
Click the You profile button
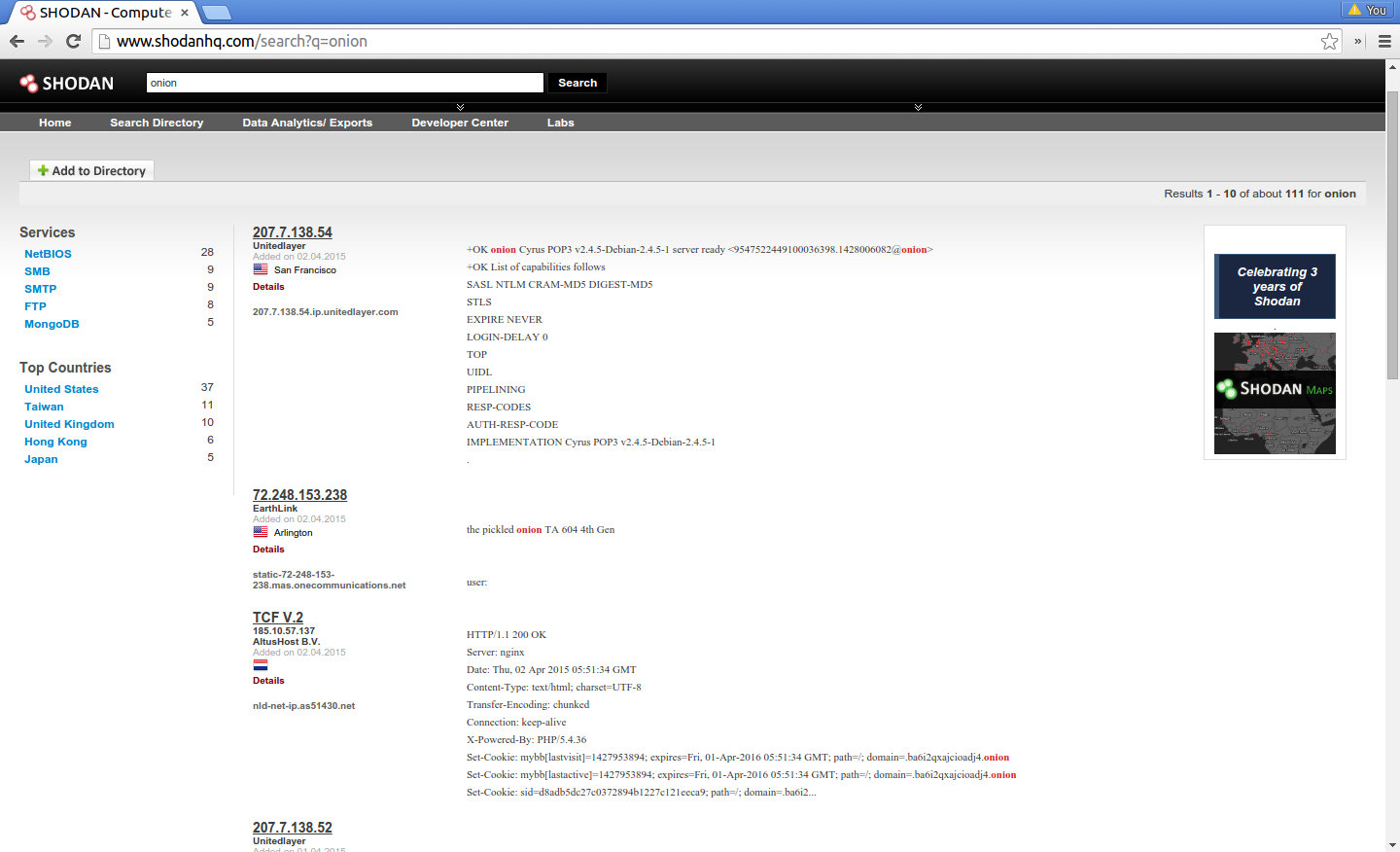coord(1368,10)
